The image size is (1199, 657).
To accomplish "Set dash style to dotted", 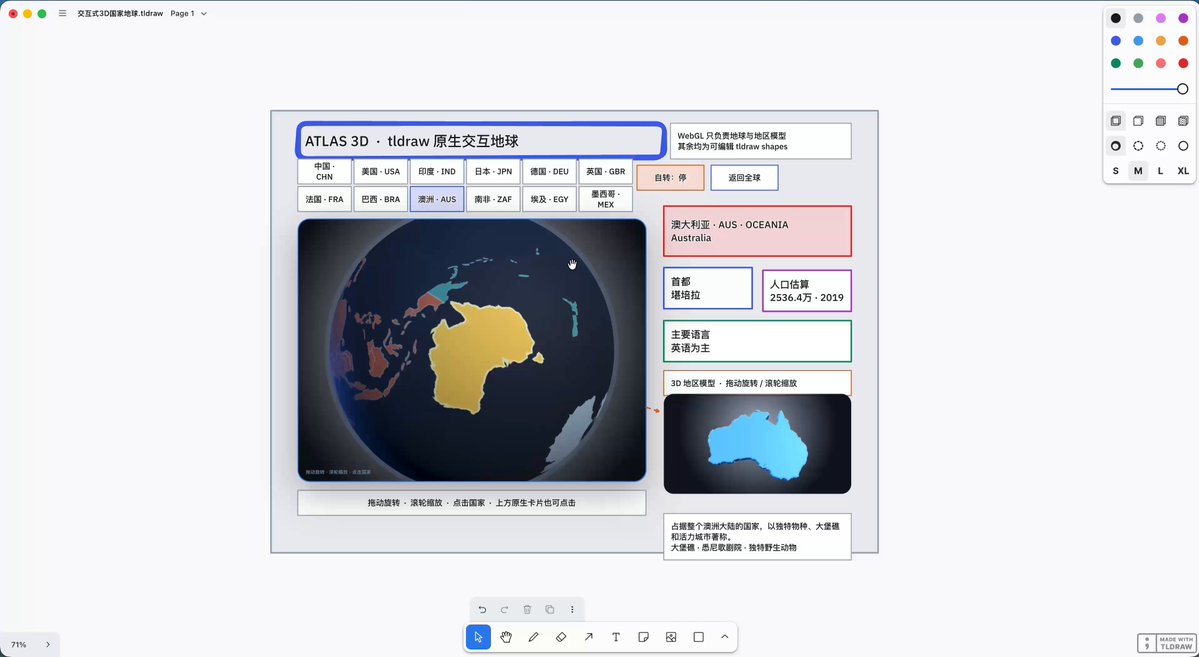I will [1161, 145].
